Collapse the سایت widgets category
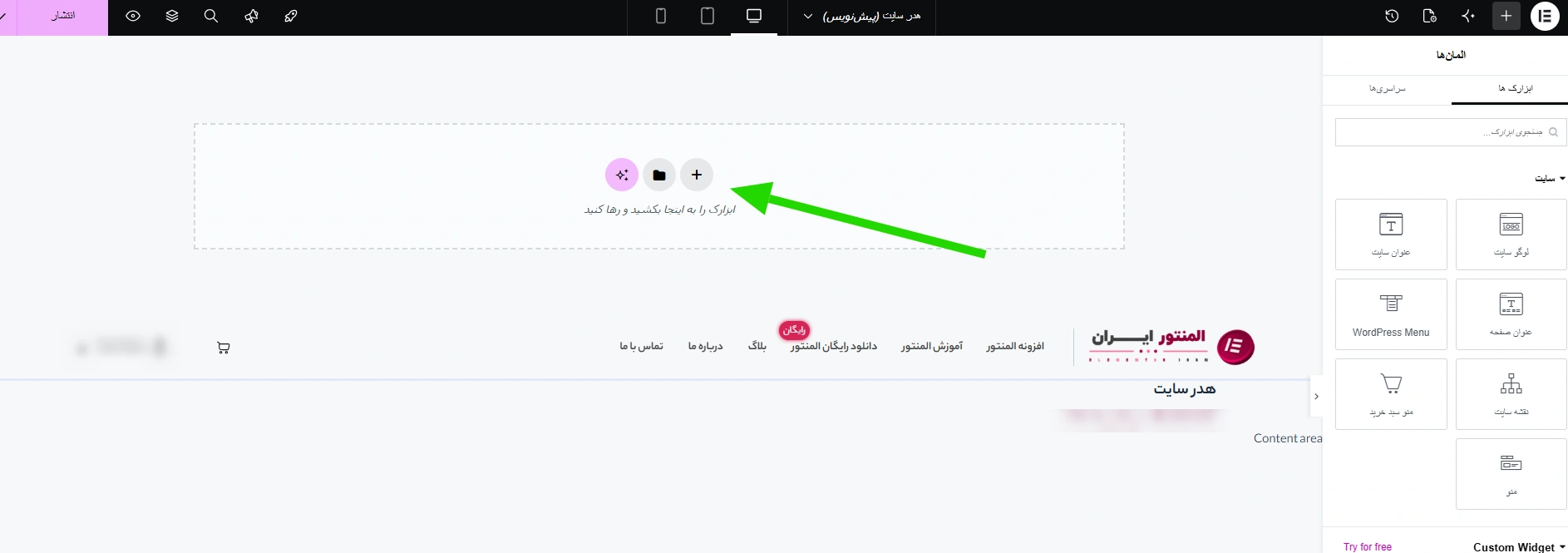 click(1550, 179)
